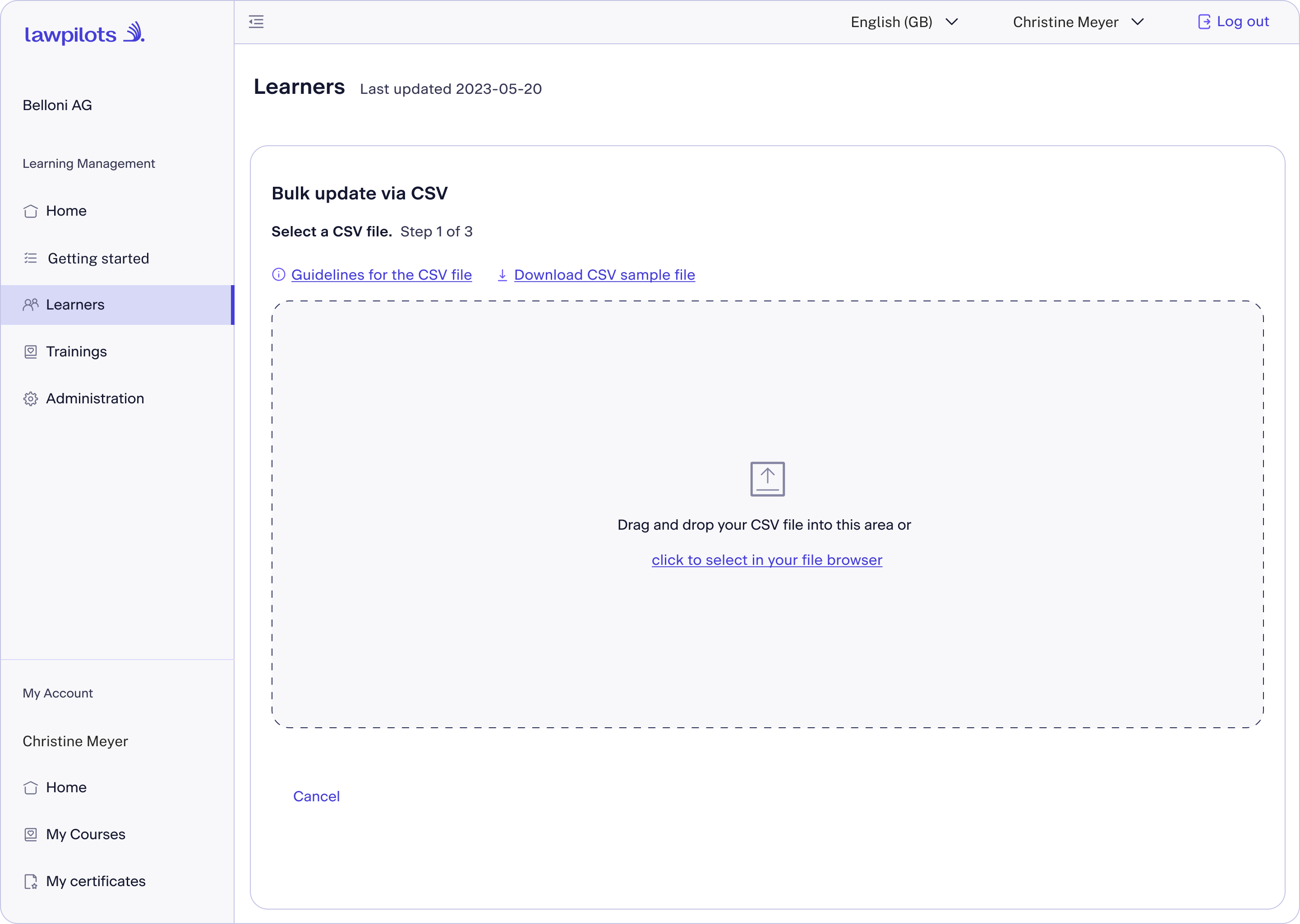Click Belloni AG company name
The image size is (1300, 924).
tap(57, 105)
